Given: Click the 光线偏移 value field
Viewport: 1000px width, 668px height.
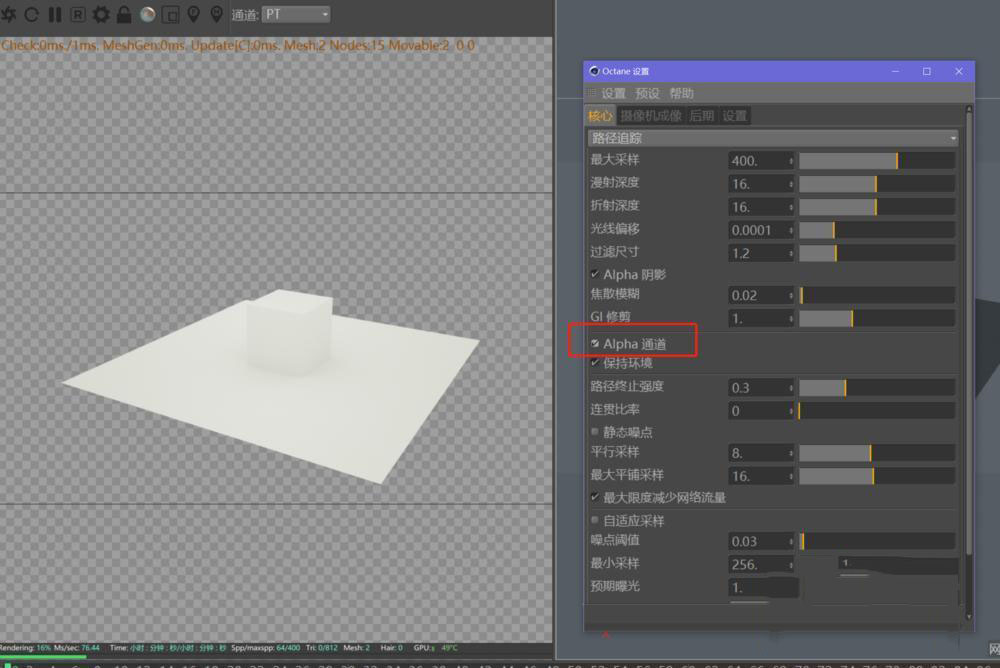Looking at the screenshot, I should click(x=757, y=230).
